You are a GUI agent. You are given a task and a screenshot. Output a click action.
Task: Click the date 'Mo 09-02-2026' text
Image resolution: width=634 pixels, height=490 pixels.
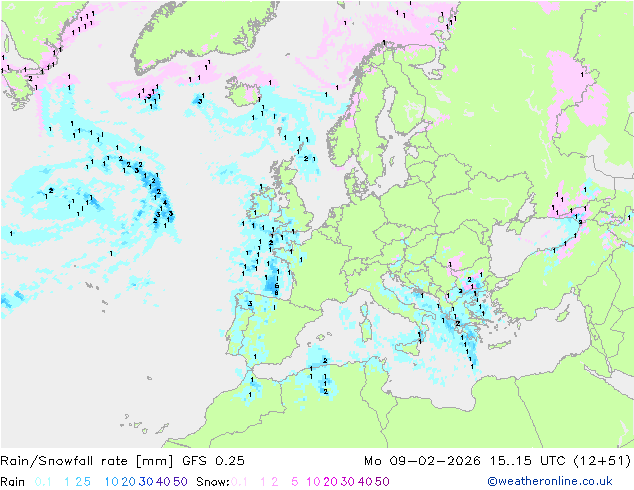point(422,461)
